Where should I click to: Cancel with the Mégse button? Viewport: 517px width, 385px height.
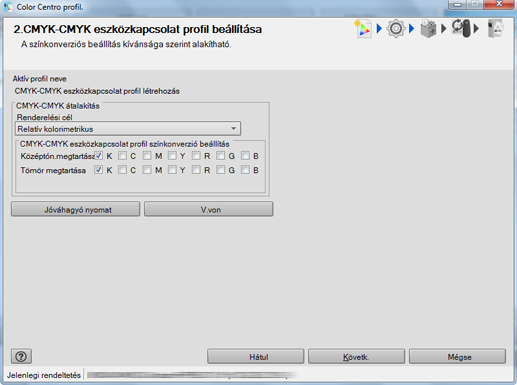(x=457, y=357)
